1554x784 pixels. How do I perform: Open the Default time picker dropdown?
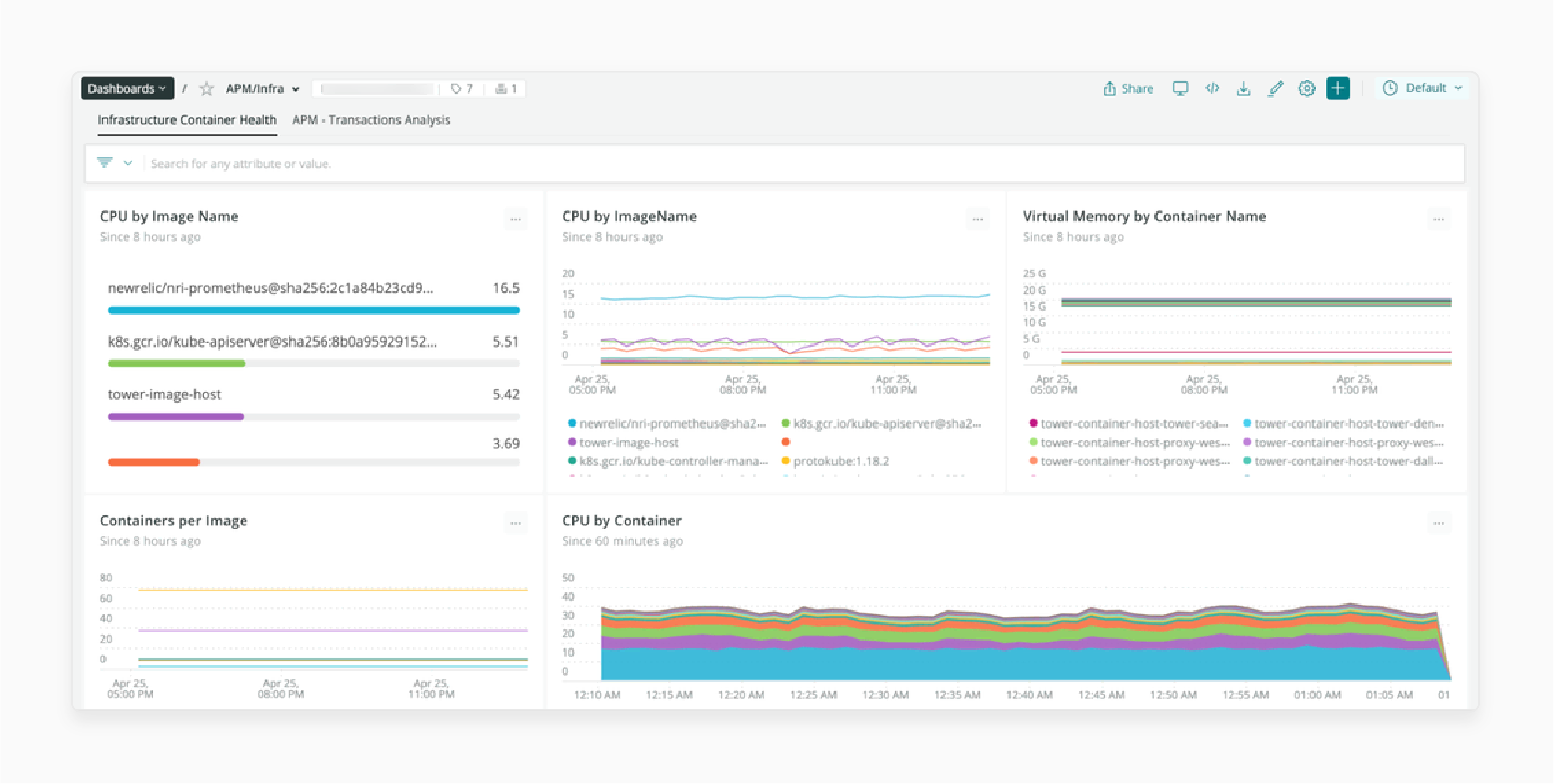[x=1423, y=88]
